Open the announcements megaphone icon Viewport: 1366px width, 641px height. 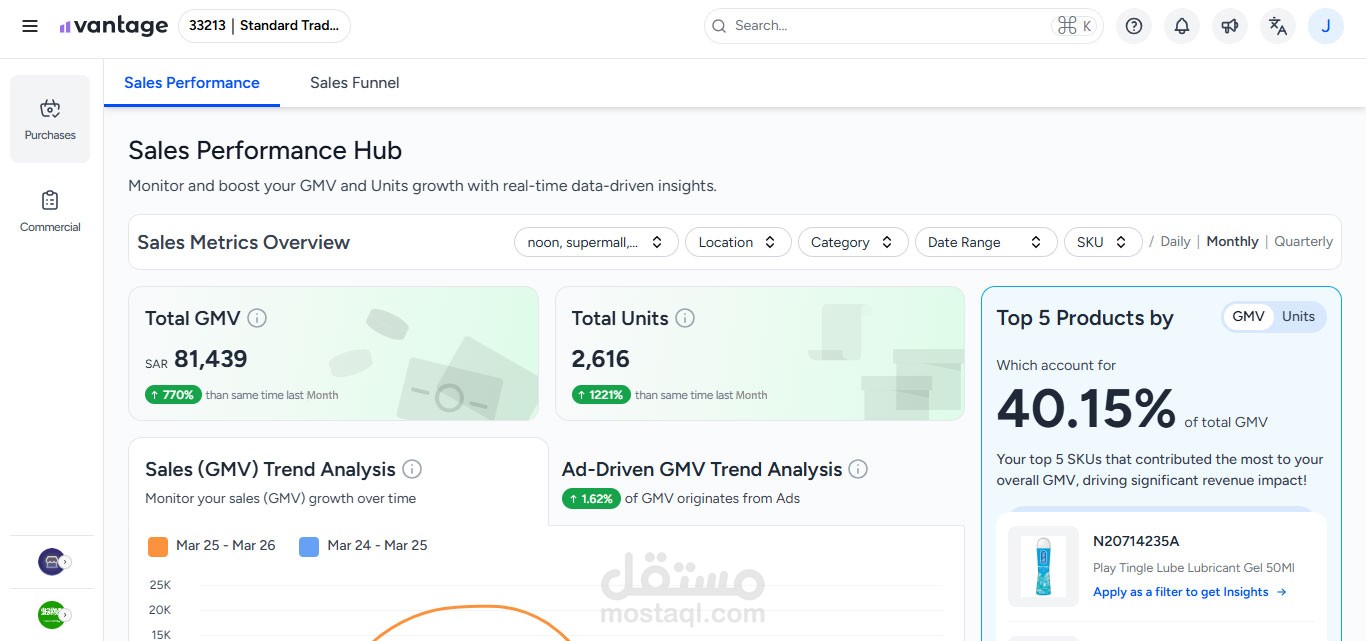1229,26
